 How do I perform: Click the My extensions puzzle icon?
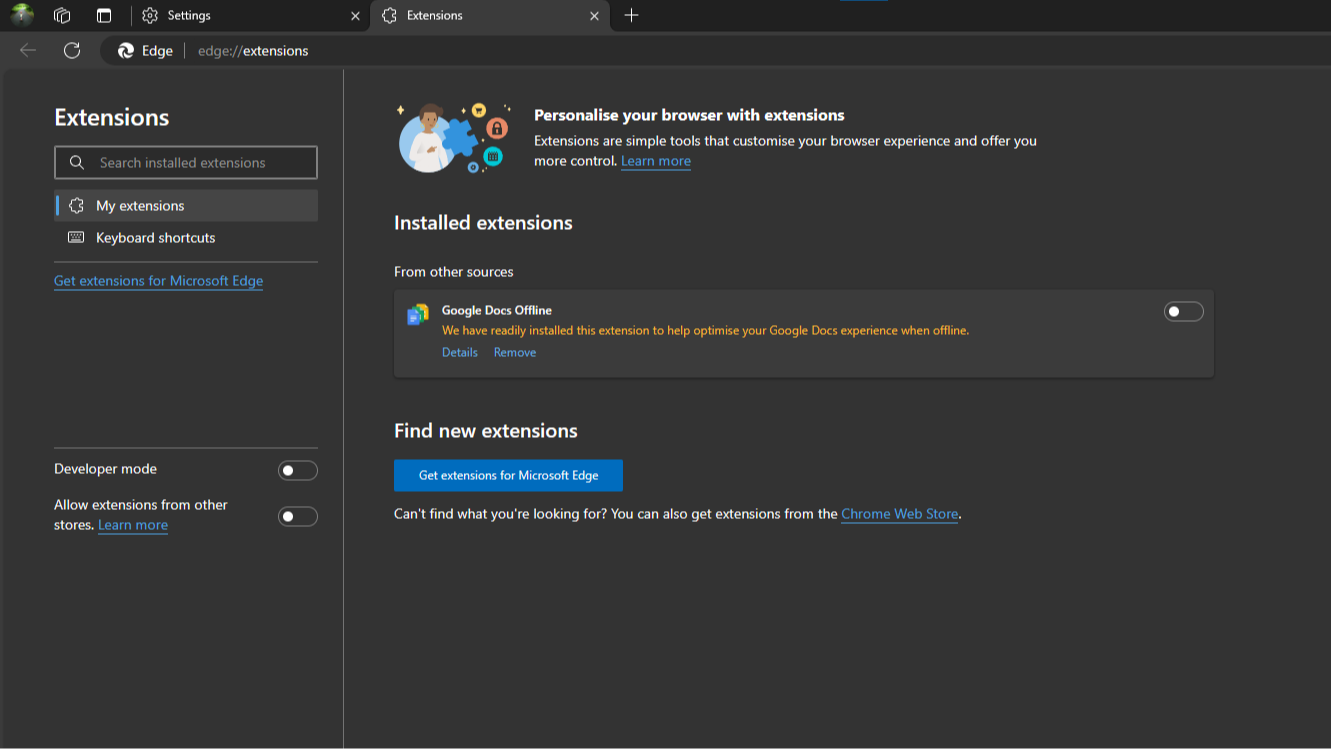coord(76,205)
